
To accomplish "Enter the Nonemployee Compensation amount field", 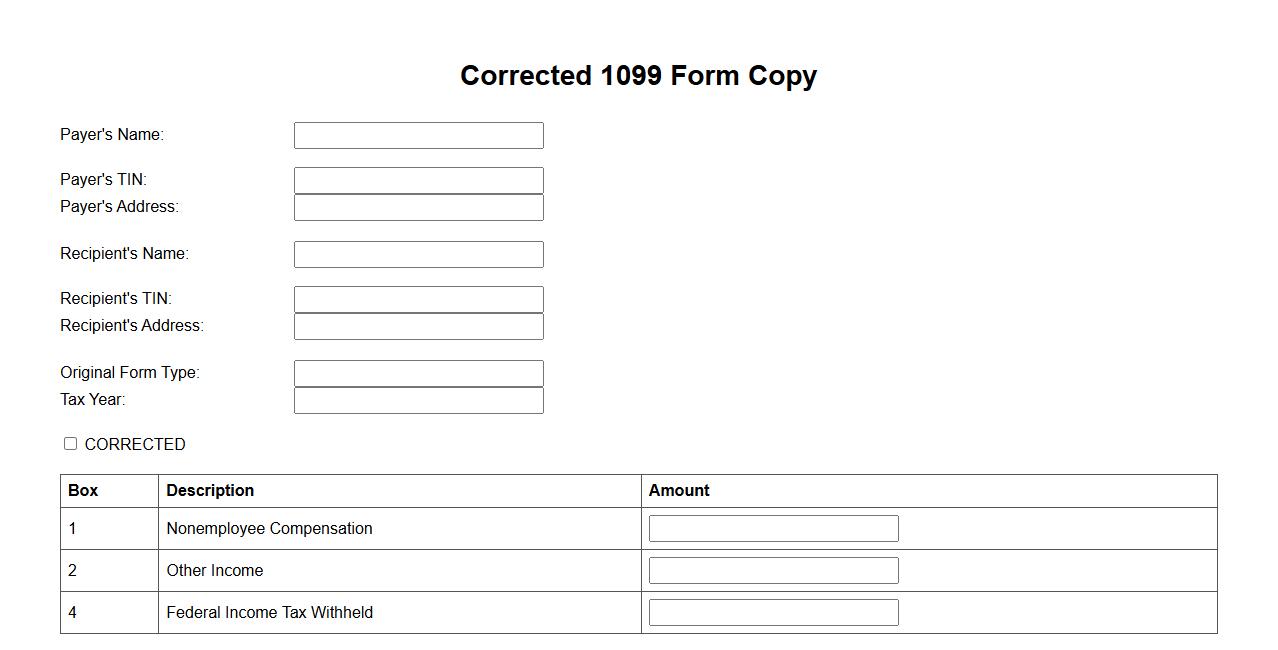I will point(773,528).
